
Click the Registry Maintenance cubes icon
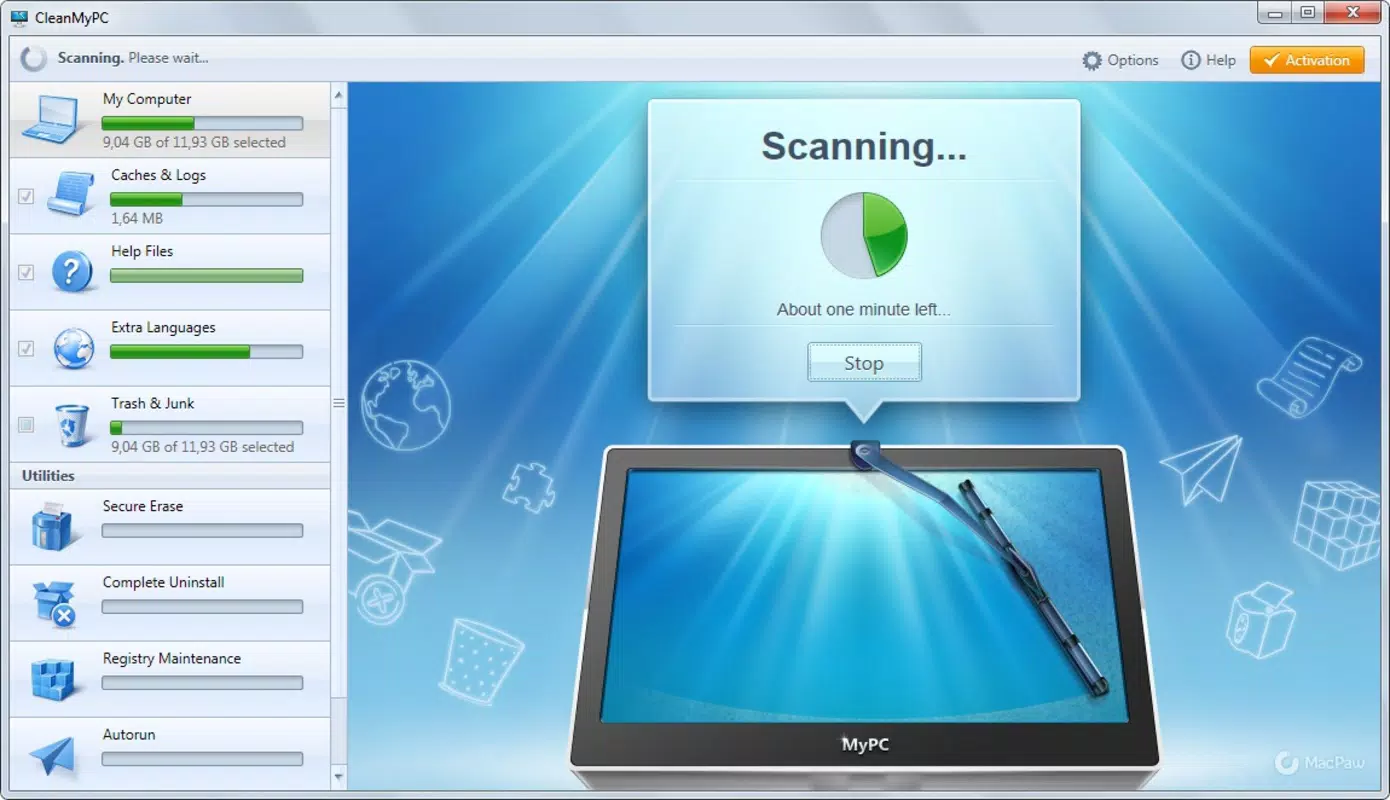[52, 679]
